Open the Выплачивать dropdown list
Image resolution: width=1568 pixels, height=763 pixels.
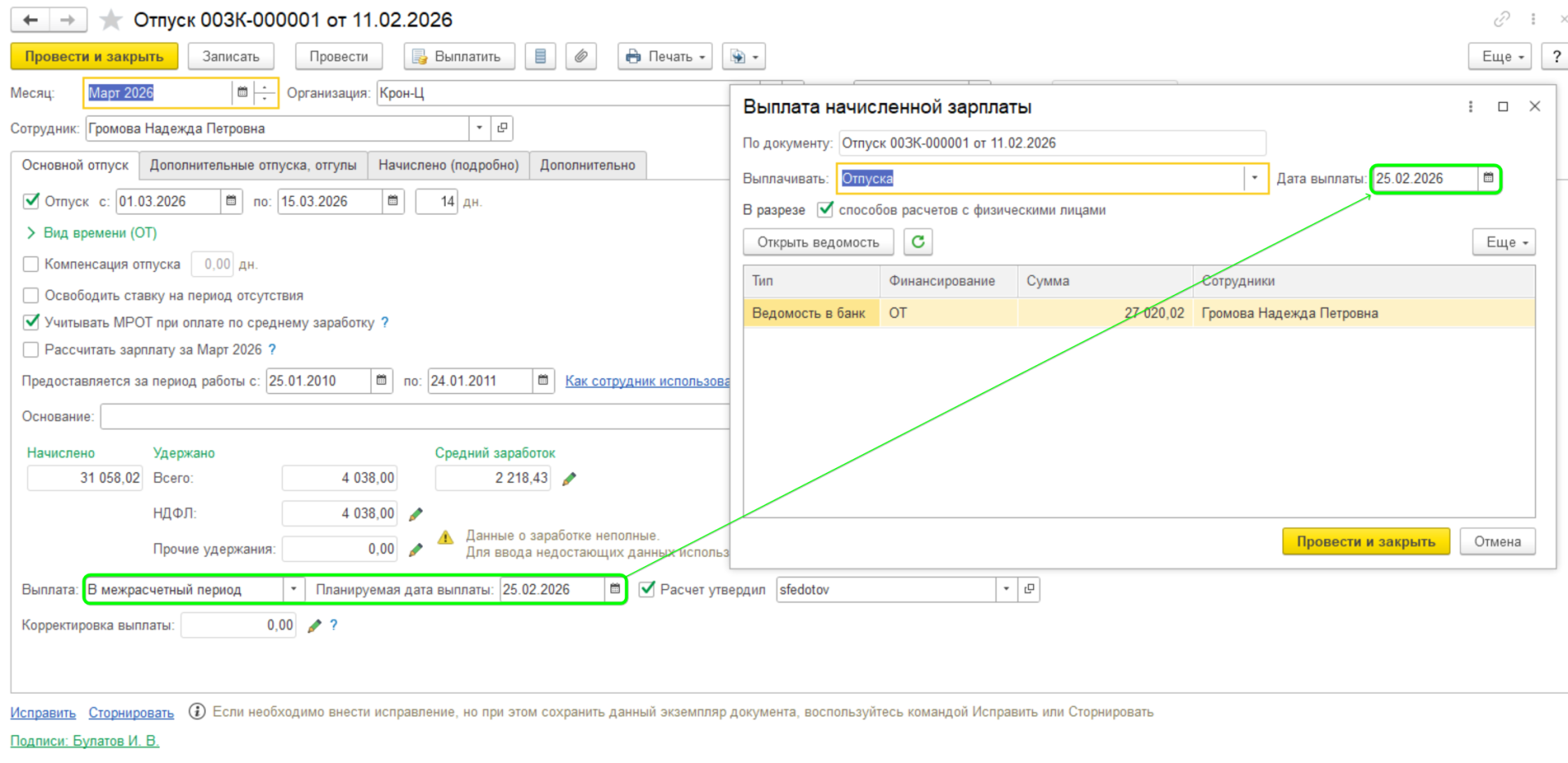1254,178
